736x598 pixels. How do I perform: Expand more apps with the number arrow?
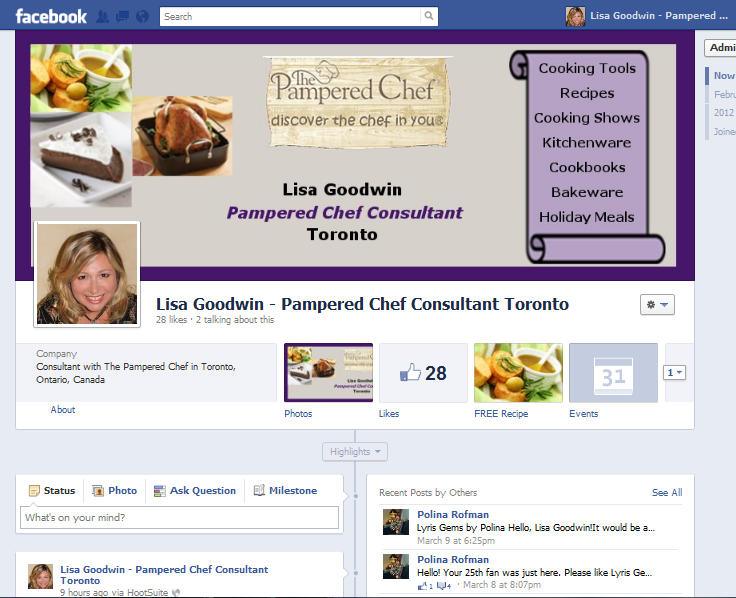point(675,373)
